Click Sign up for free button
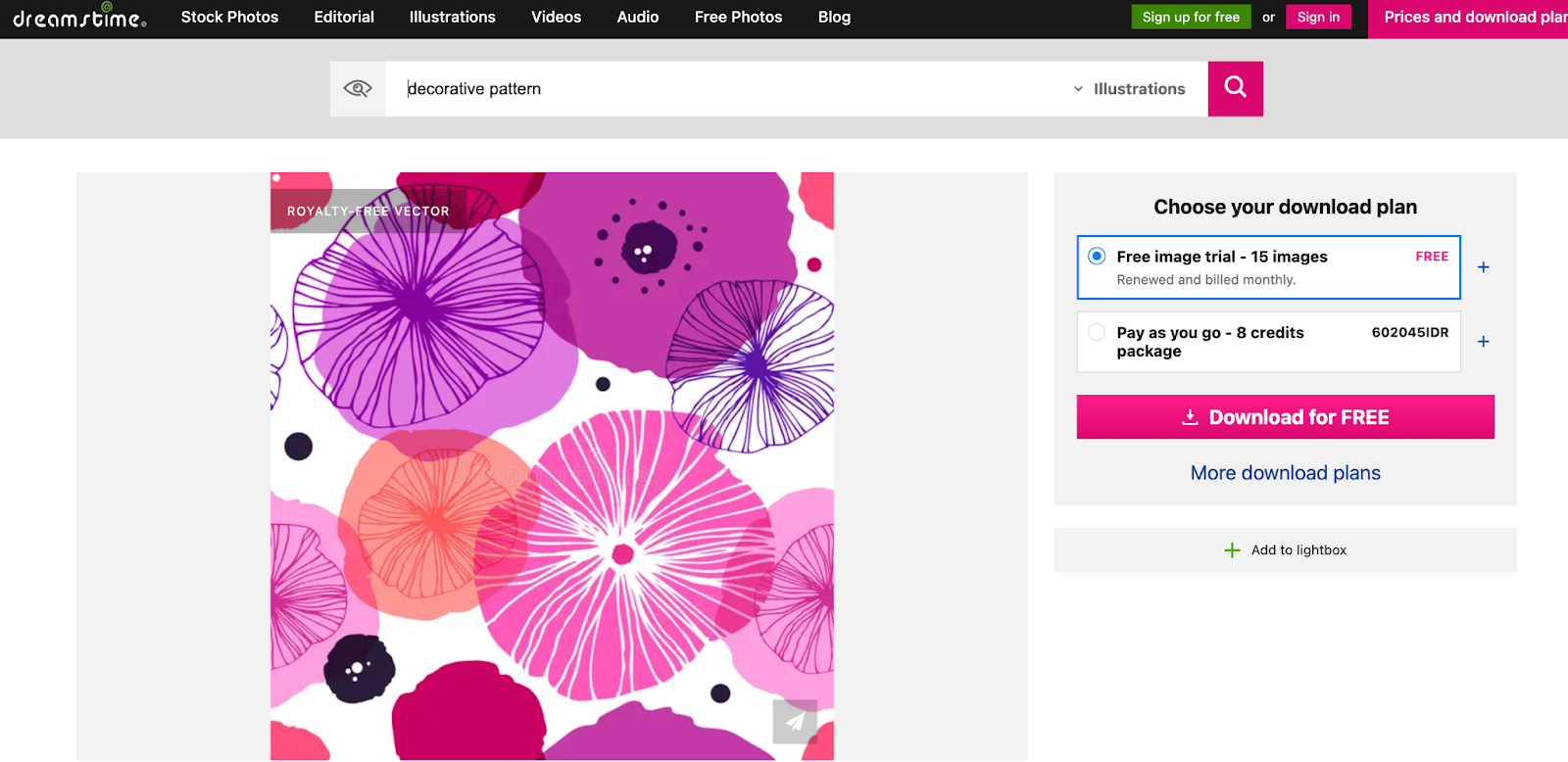 (x=1191, y=17)
